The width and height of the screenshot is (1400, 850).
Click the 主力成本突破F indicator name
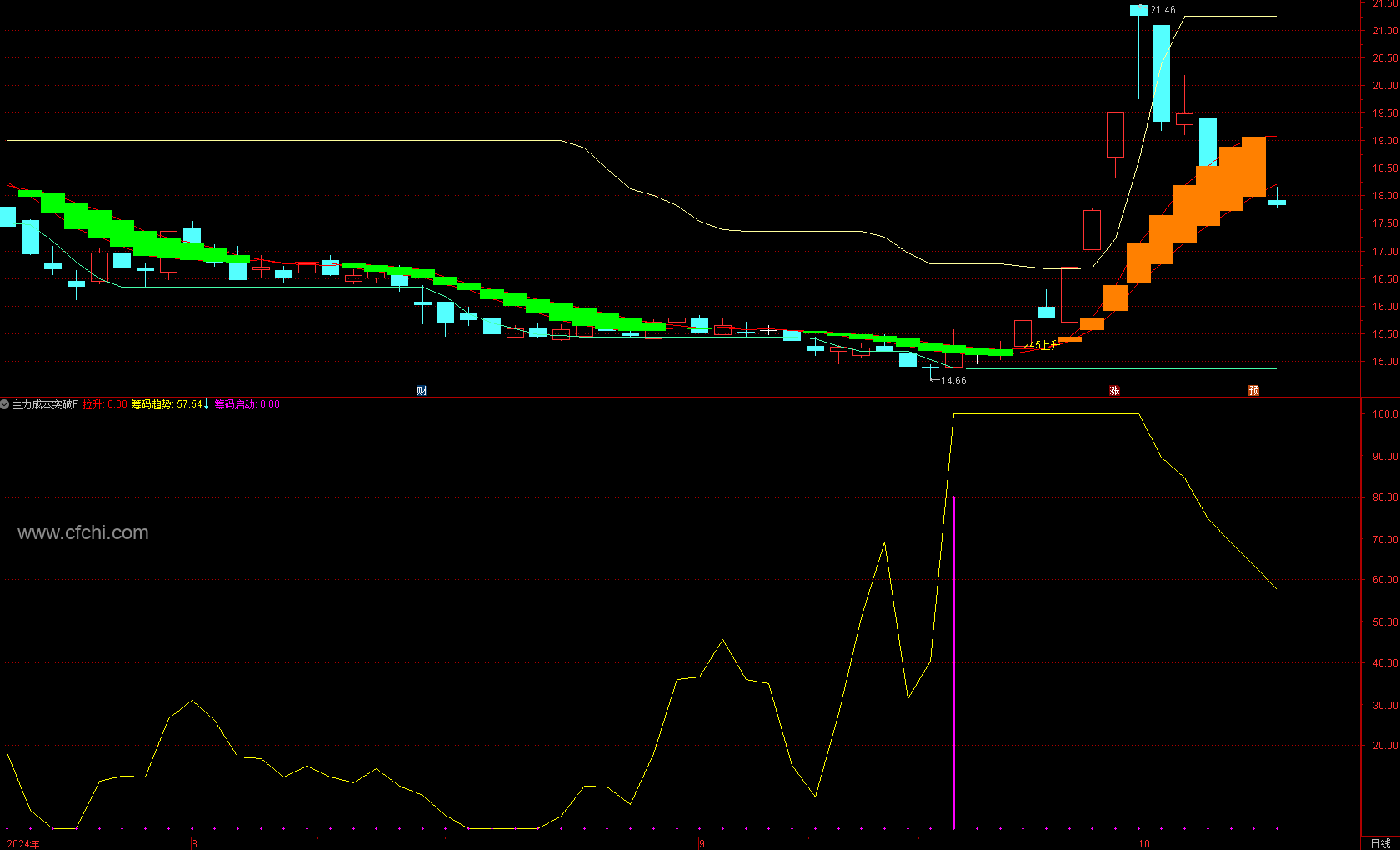coord(45,404)
